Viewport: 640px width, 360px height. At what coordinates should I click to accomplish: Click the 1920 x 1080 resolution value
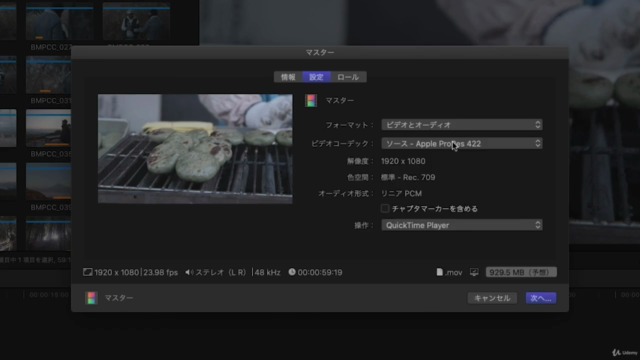coord(403,161)
